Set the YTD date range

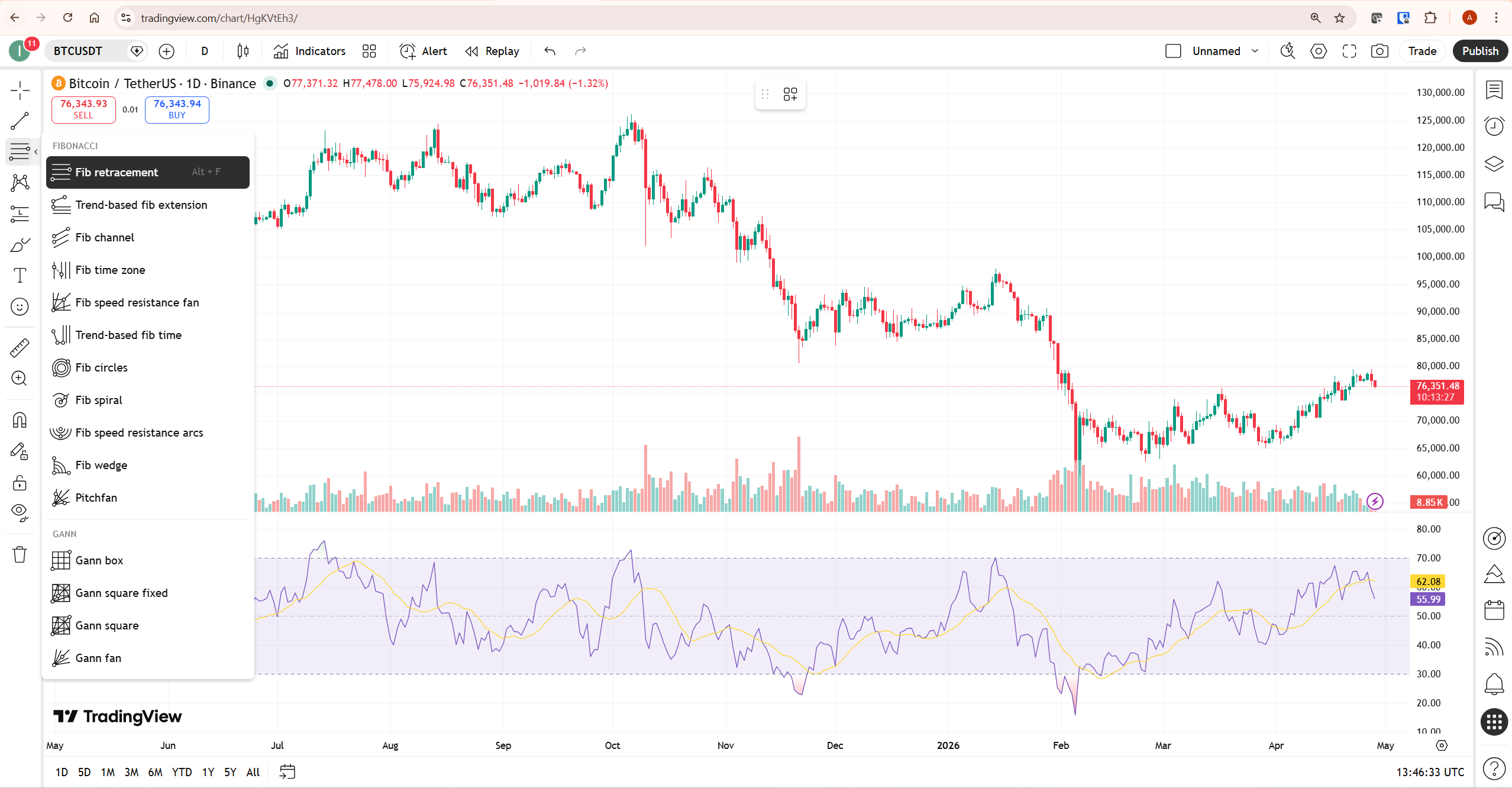click(182, 772)
